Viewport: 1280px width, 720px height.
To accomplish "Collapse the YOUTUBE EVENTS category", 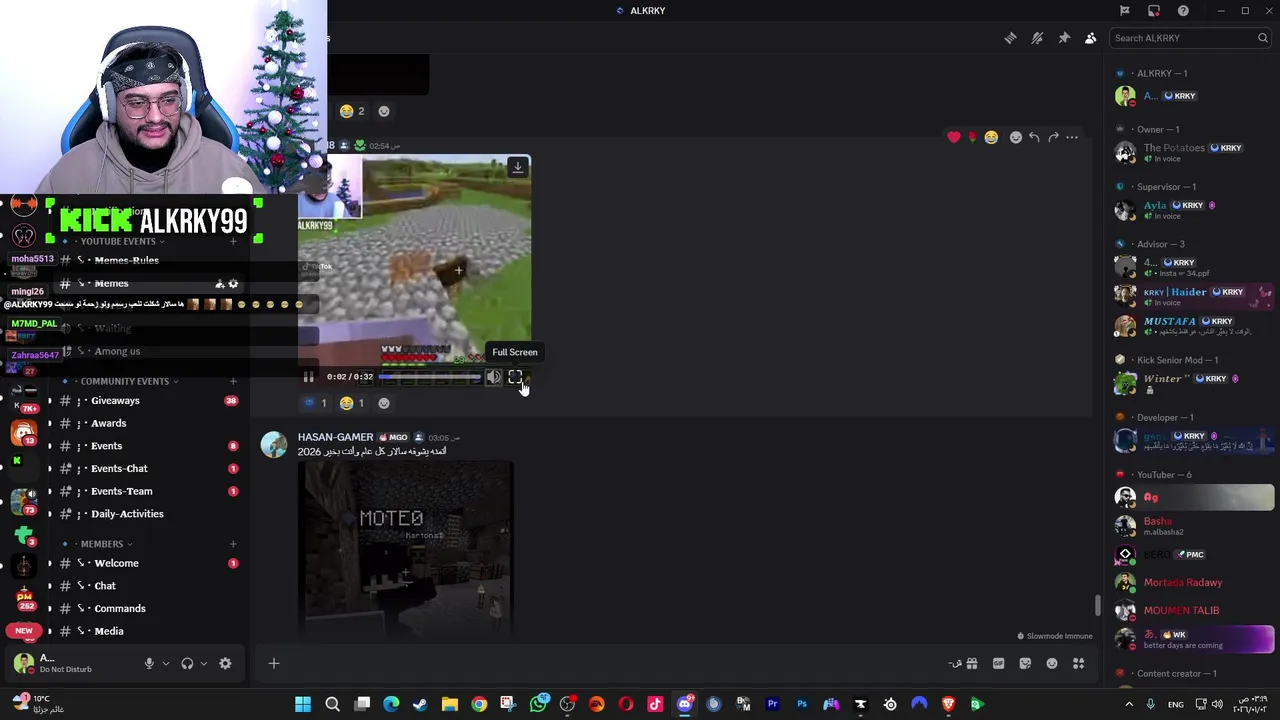I will pyautogui.click(x=118, y=241).
